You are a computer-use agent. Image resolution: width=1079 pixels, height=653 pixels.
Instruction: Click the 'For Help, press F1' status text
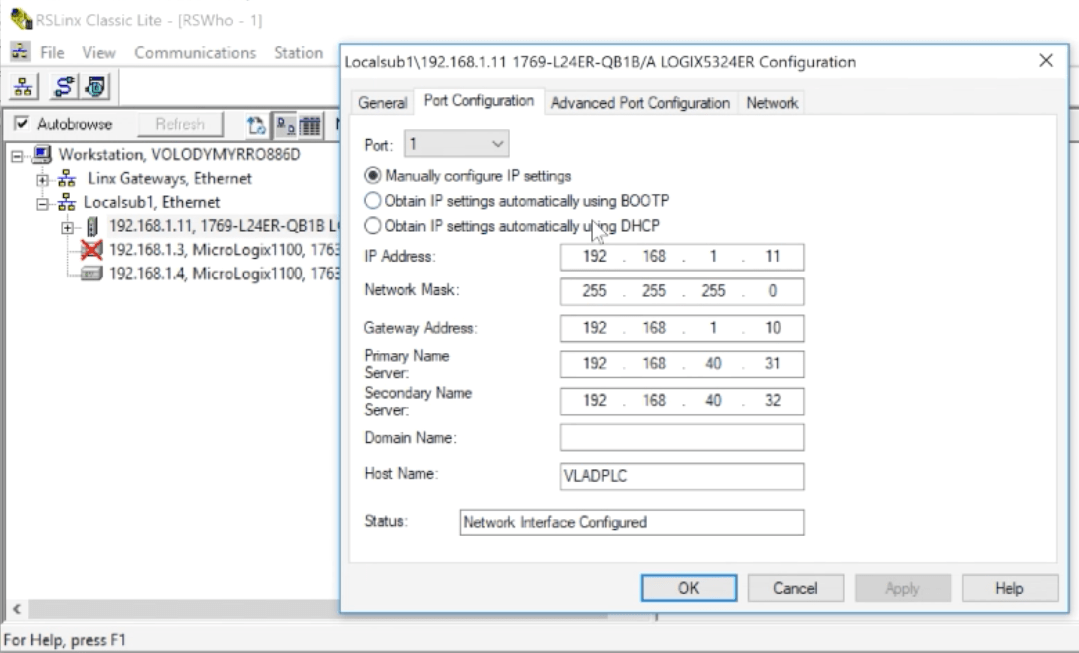tap(65, 640)
